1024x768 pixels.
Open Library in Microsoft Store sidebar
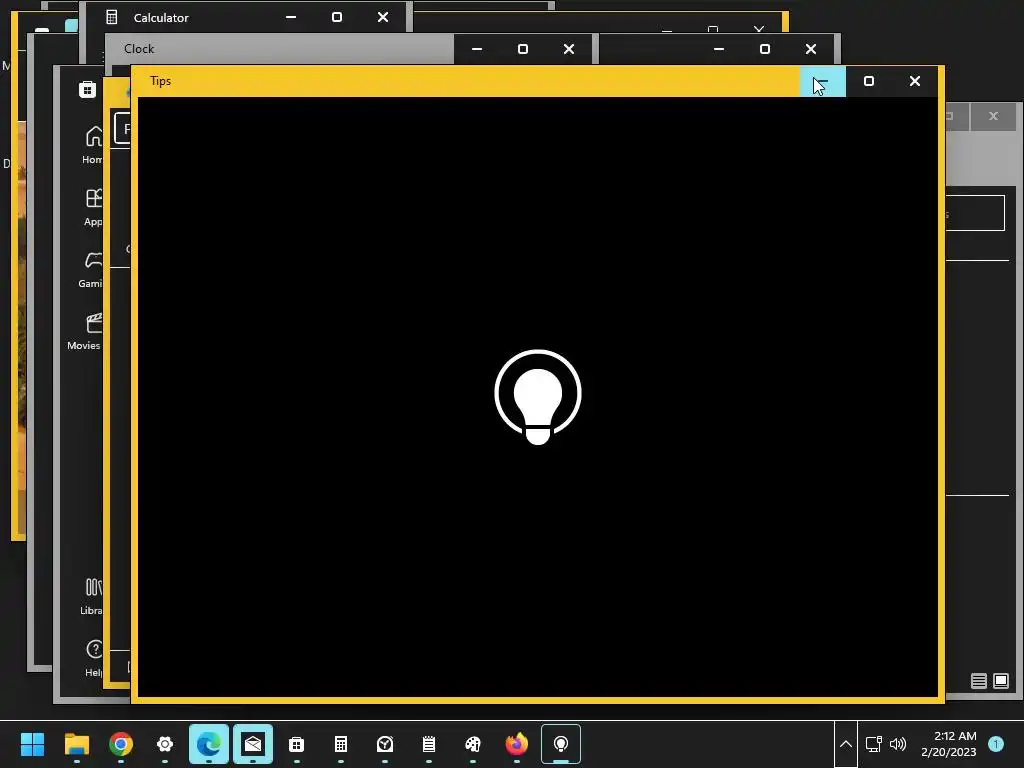[x=92, y=596]
